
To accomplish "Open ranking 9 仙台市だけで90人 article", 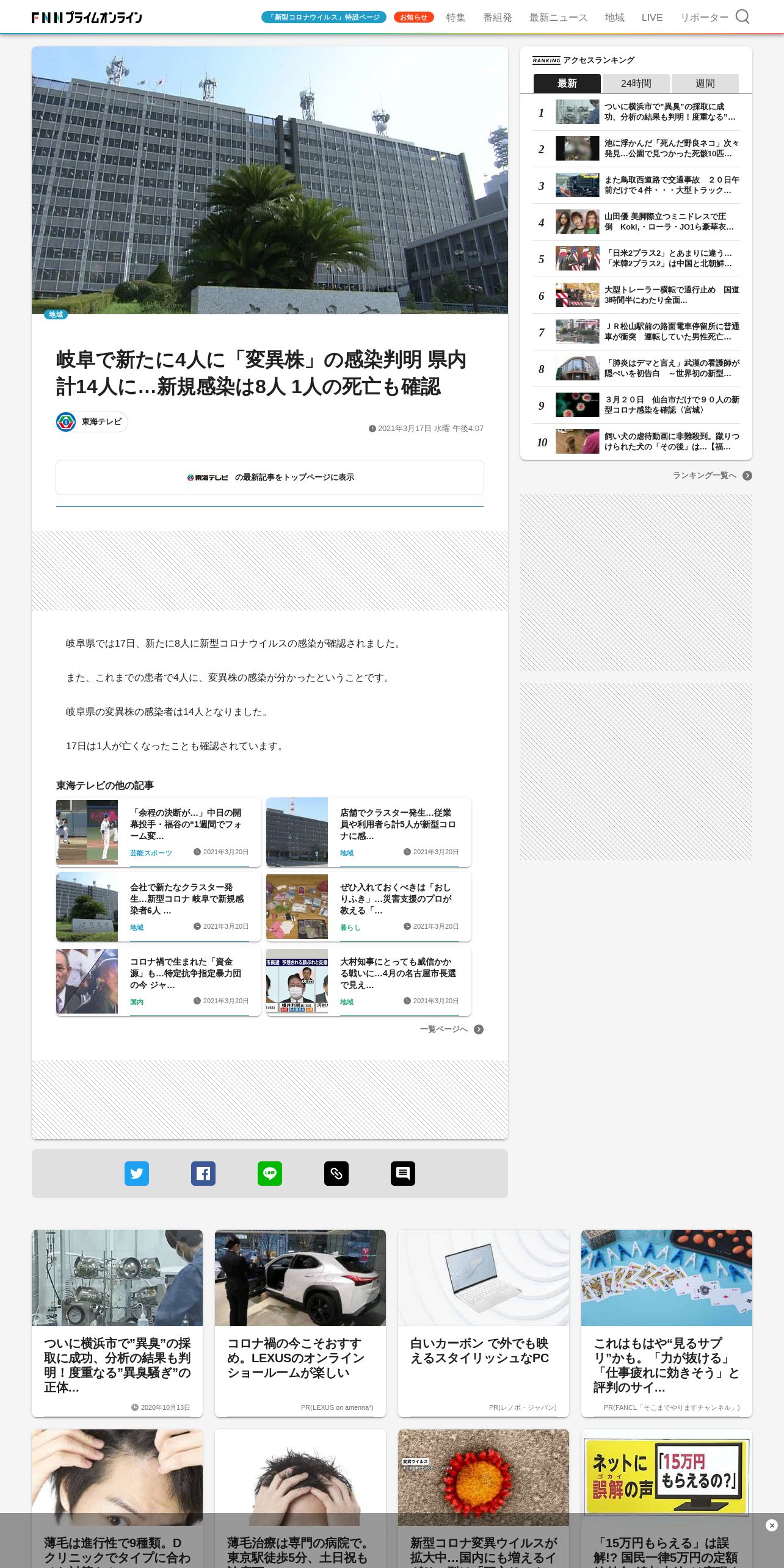I will tap(636, 405).
